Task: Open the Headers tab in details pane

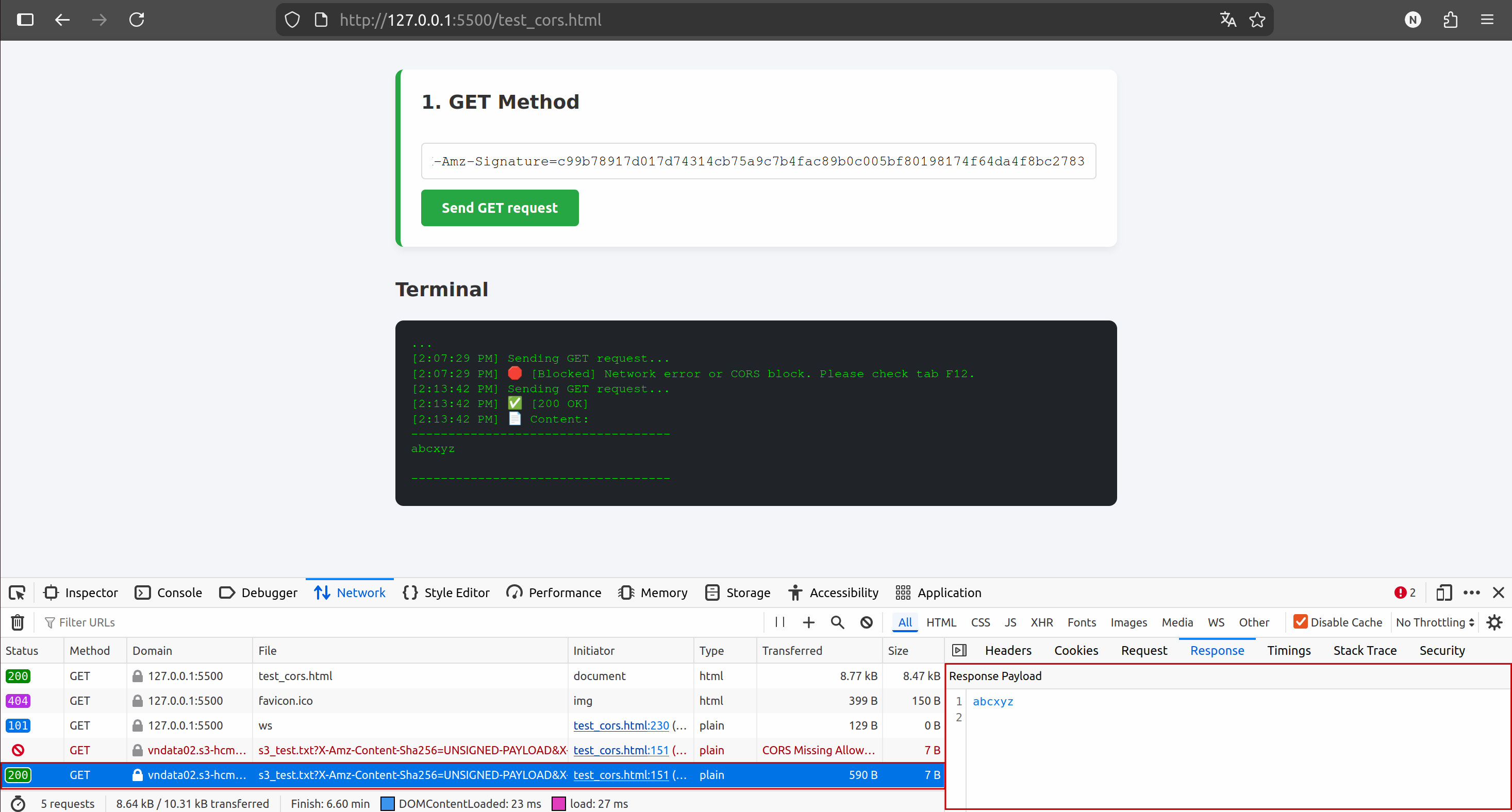Action: click(1008, 650)
